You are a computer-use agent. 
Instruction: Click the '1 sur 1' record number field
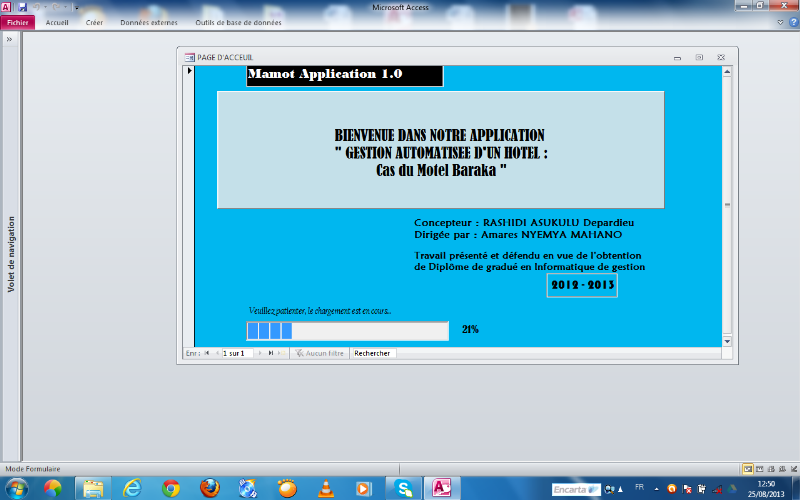pos(237,353)
